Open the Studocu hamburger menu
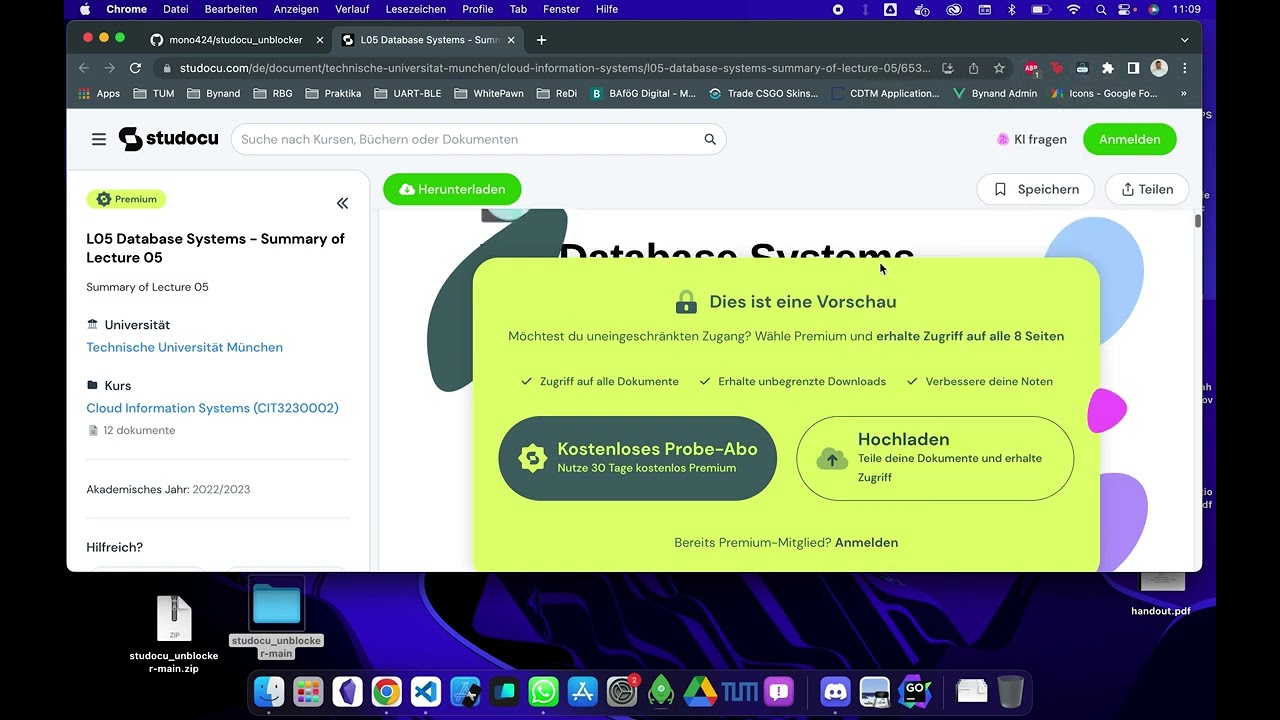This screenshot has height=720, width=1280. [99, 139]
